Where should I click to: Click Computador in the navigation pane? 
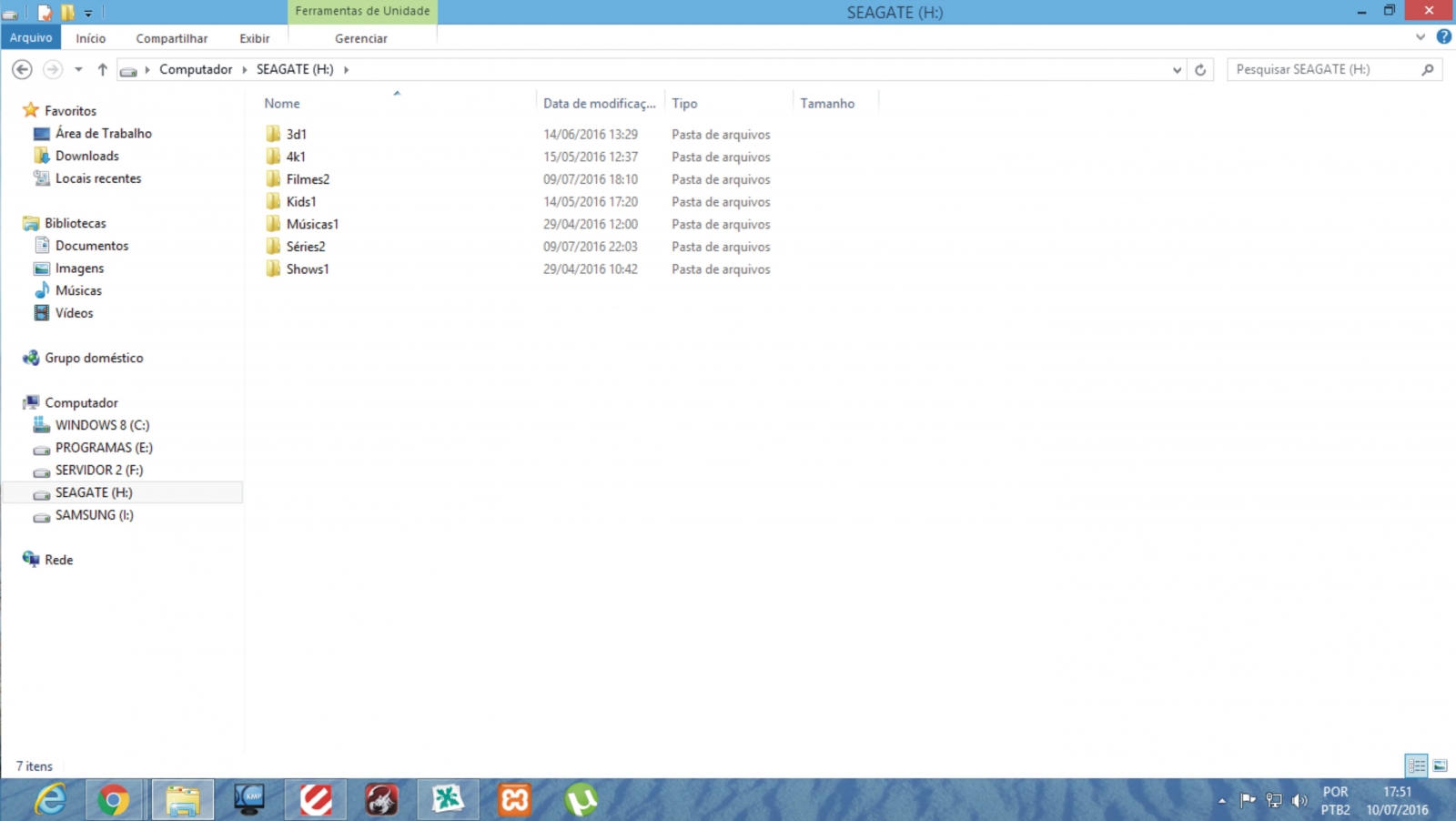click(81, 402)
